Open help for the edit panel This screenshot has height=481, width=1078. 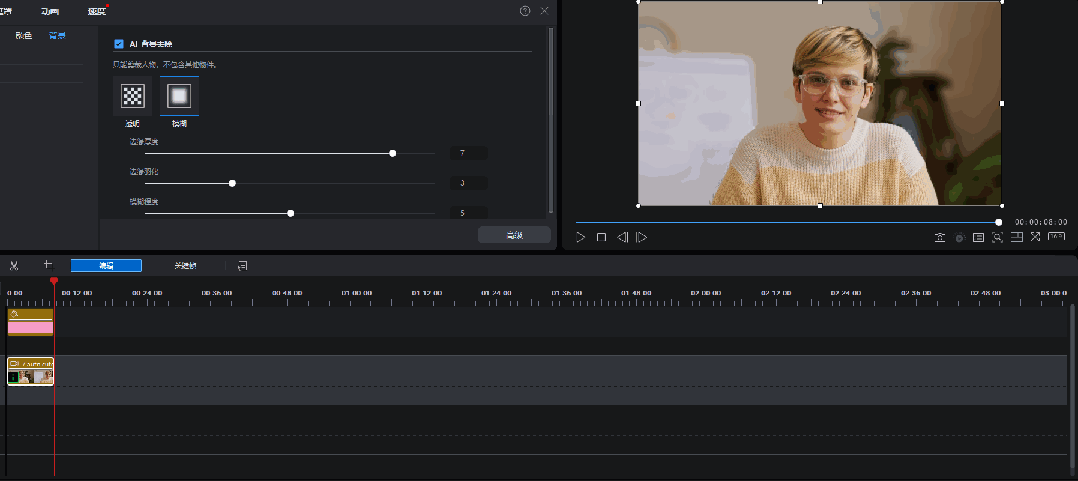click(x=525, y=10)
